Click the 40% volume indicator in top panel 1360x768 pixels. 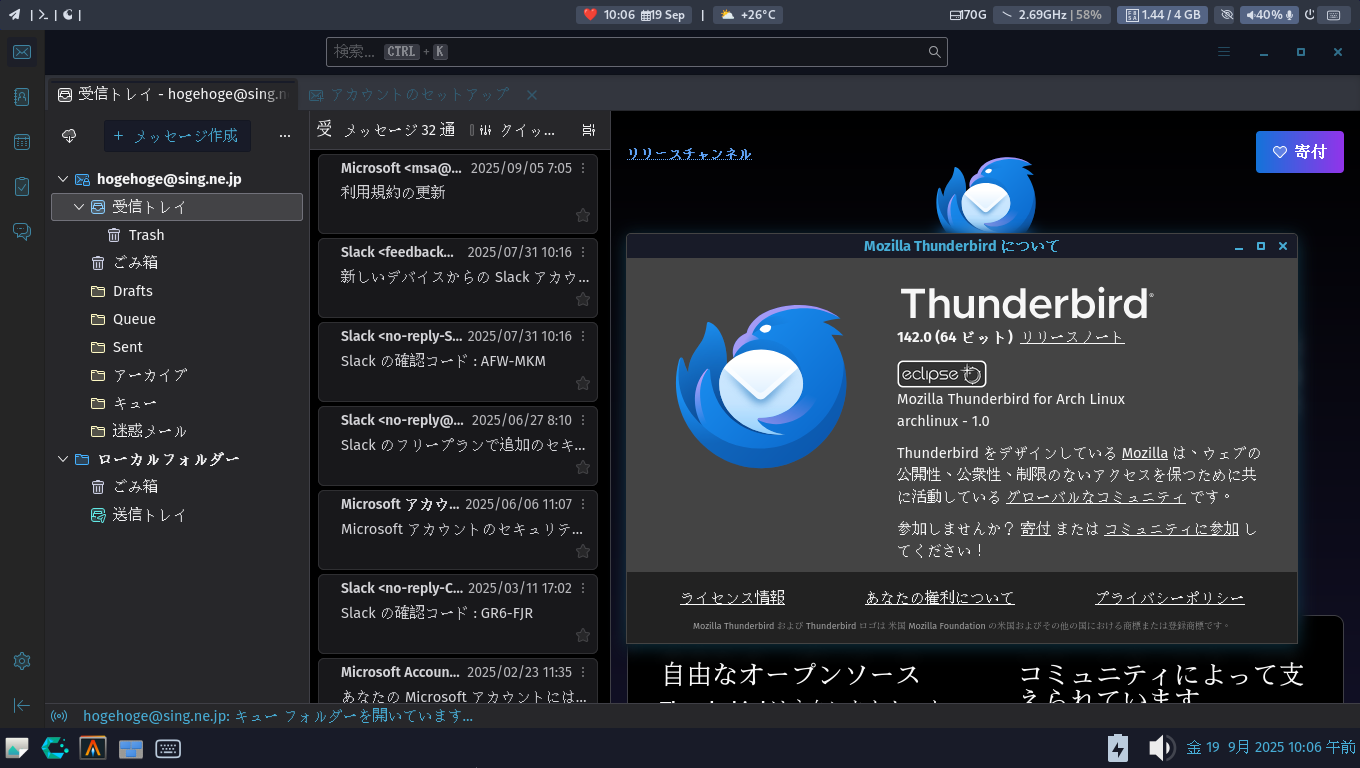click(1270, 15)
